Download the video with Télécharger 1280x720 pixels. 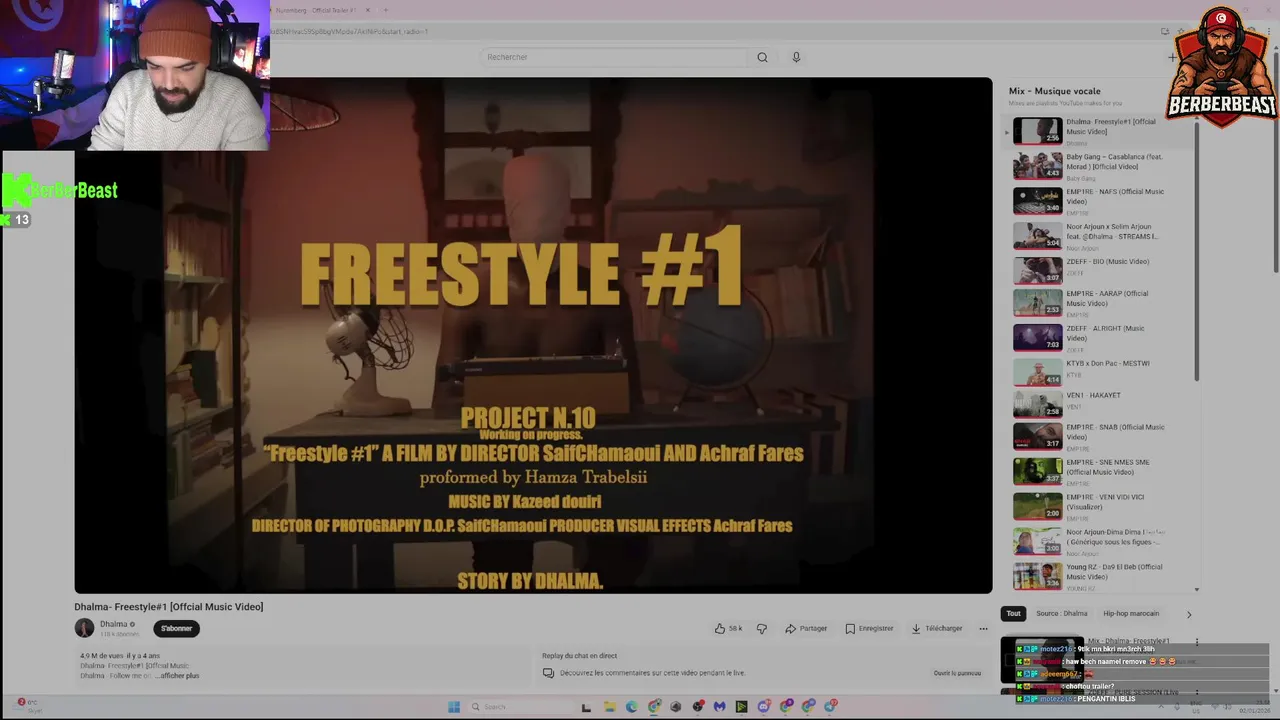937,628
